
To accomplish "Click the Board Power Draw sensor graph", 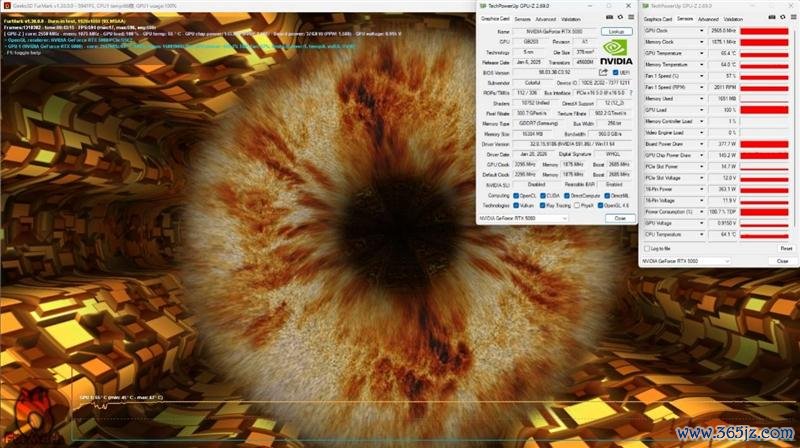I will pyautogui.click(x=764, y=144).
